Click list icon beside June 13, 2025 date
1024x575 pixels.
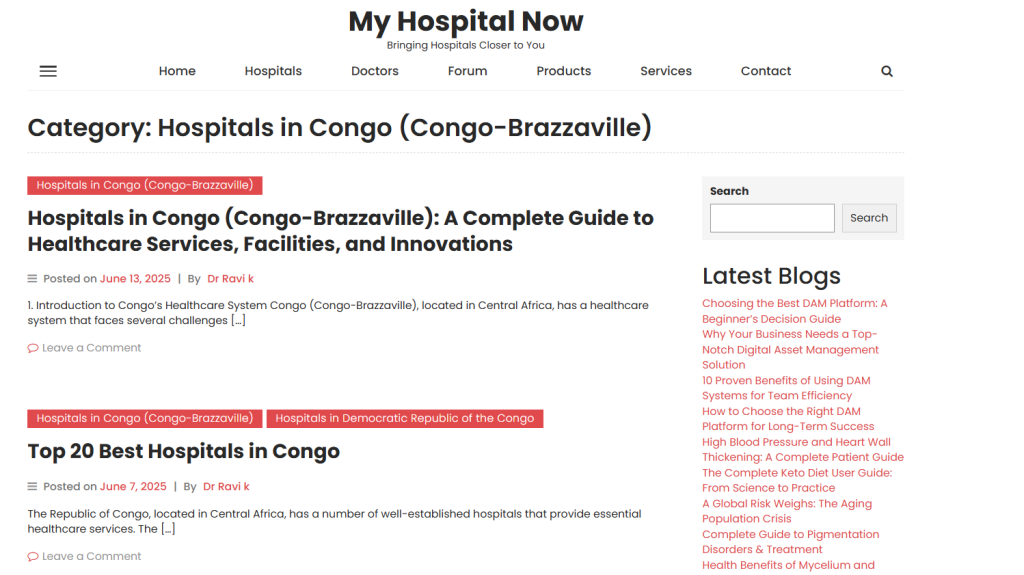32,279
